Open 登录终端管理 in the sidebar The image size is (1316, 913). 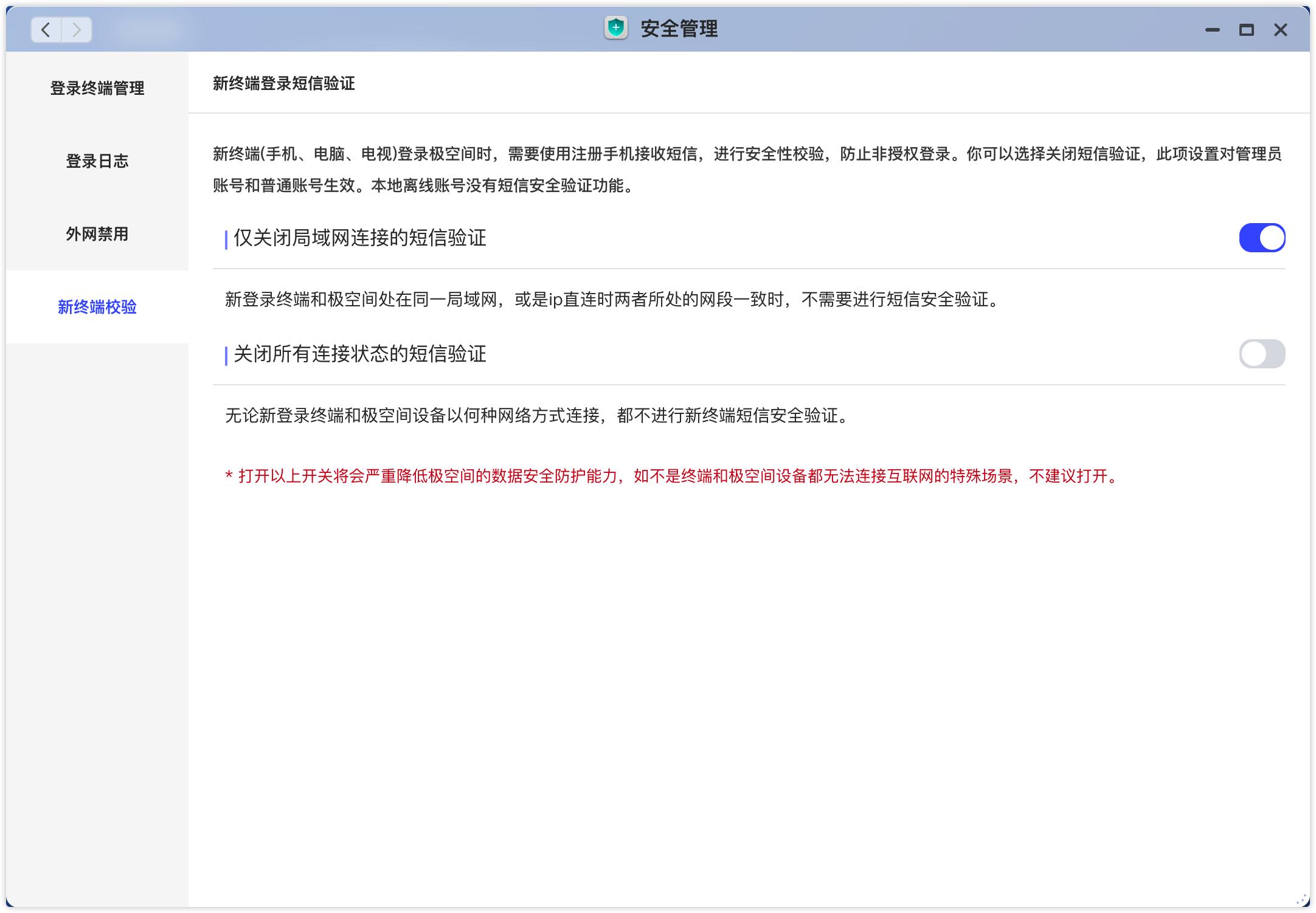coord(97,88)
